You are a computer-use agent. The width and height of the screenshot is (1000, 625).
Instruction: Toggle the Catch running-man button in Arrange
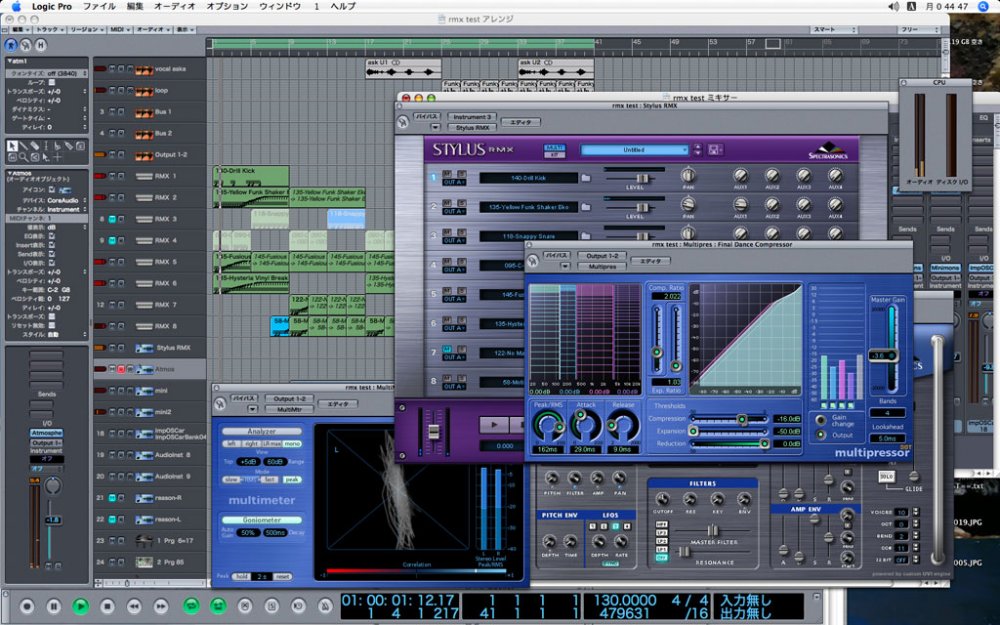(11, 45)
